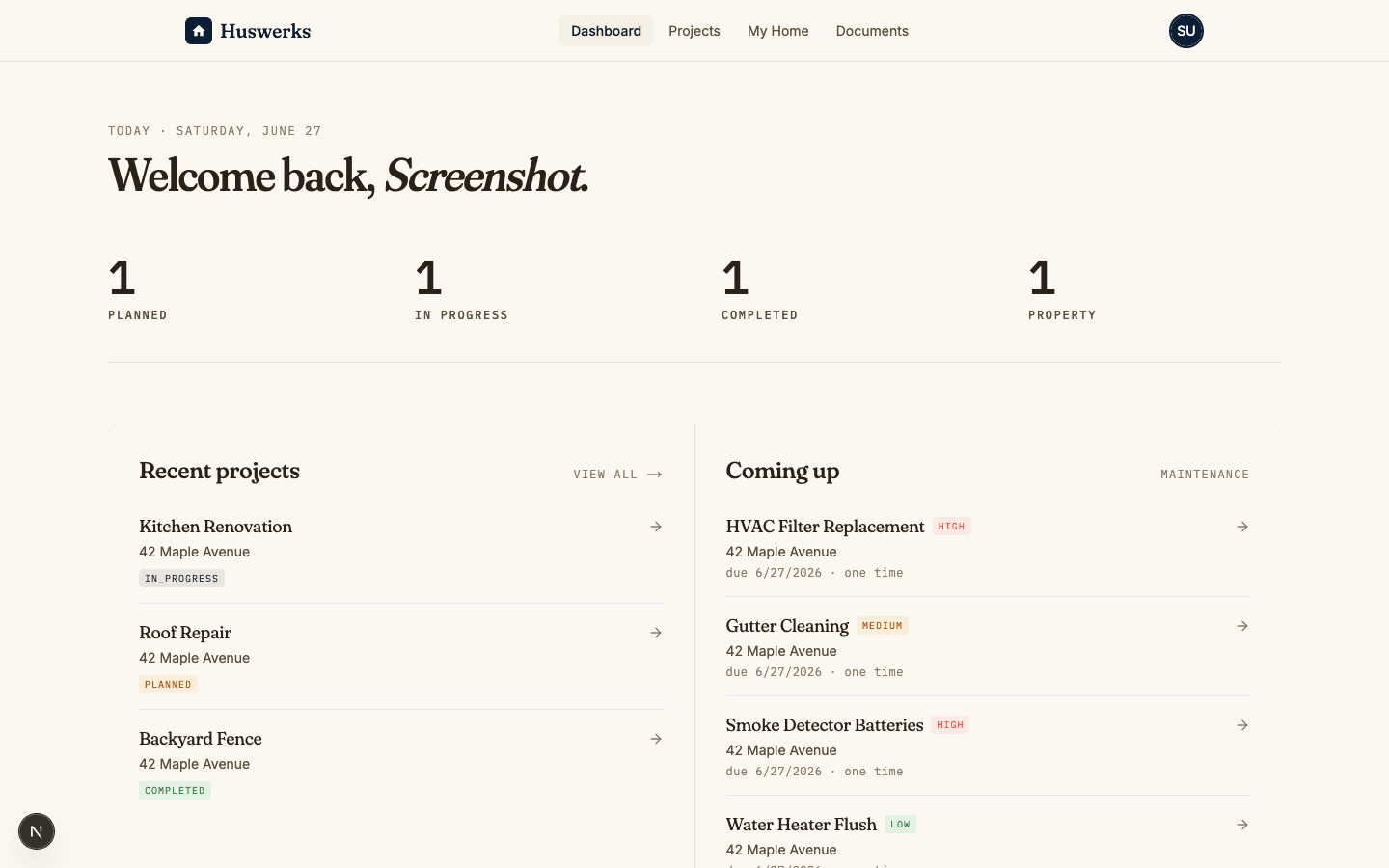The image size is (1389, 868).
Task: Click arrow icon on HVAC Filter Replacement row
Action: pyautogui.click(x=1242, y=527)
